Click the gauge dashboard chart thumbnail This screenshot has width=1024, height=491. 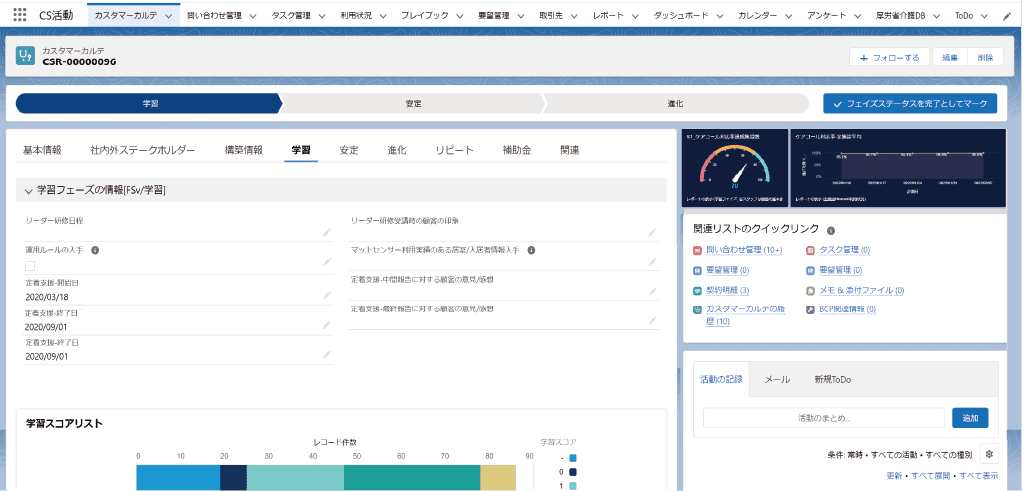tap(734, 168)
